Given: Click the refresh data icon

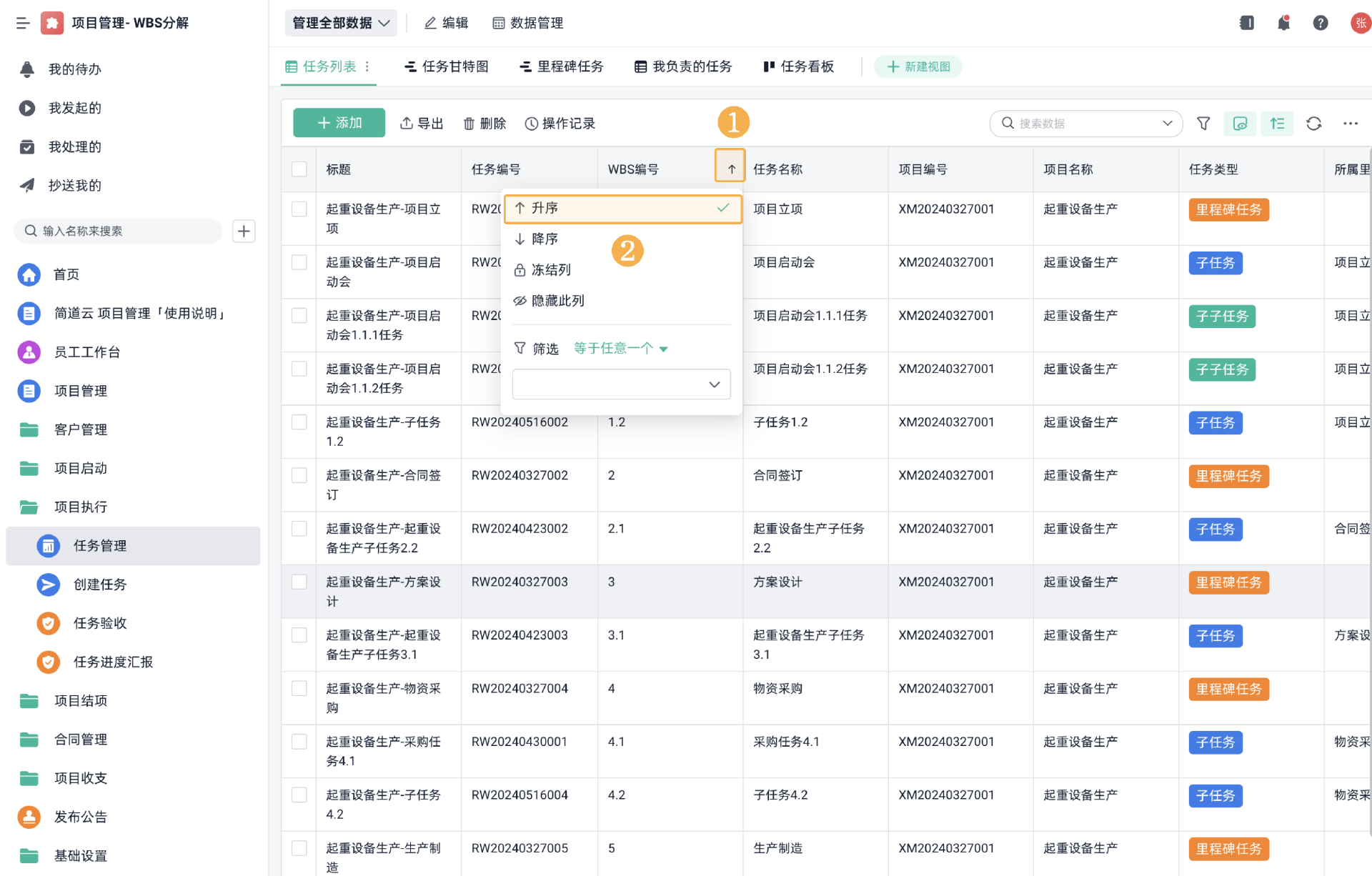Looking at the screenshot, I should point(1313,124).
